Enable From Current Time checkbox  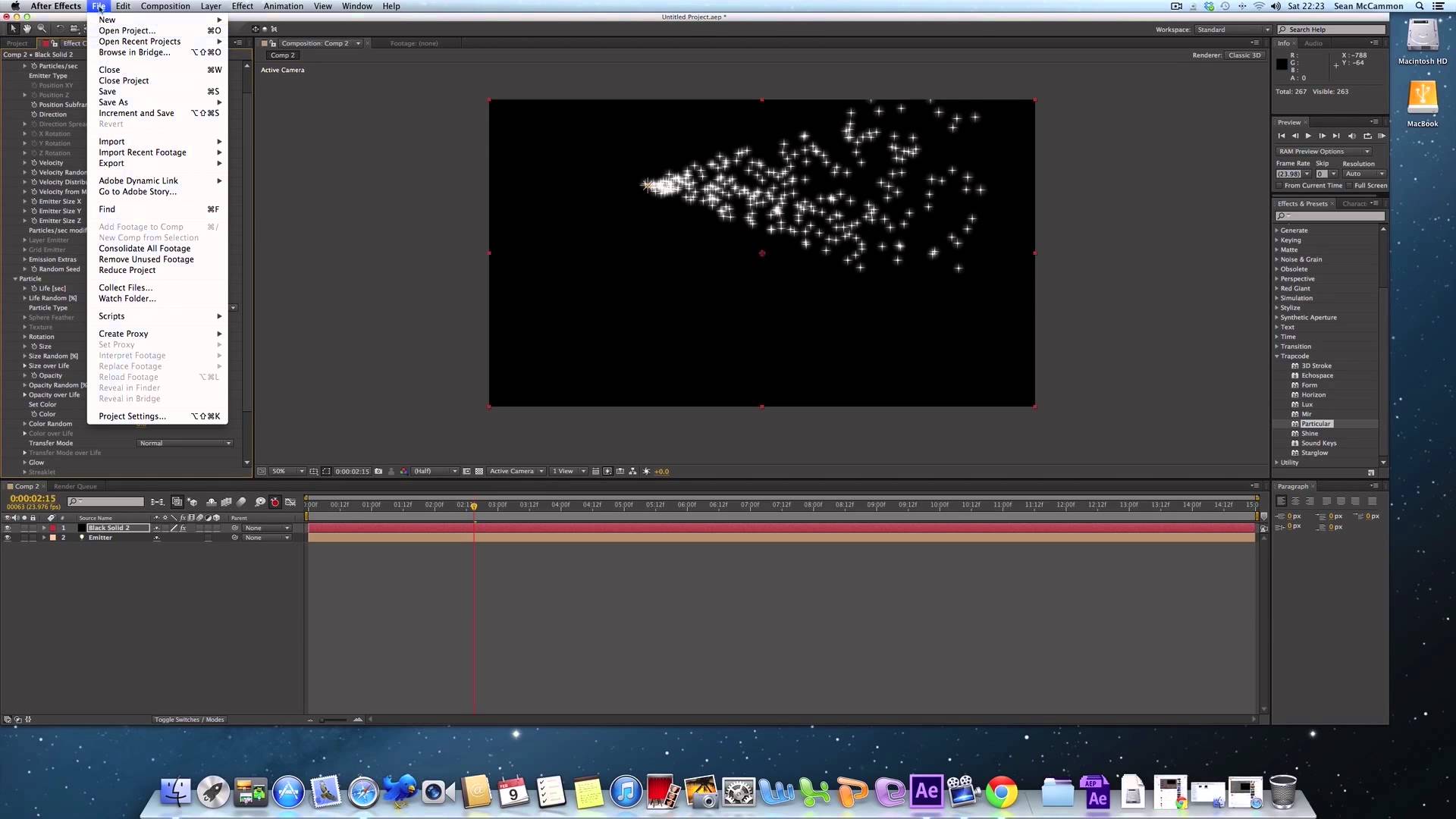[1279, 185]
